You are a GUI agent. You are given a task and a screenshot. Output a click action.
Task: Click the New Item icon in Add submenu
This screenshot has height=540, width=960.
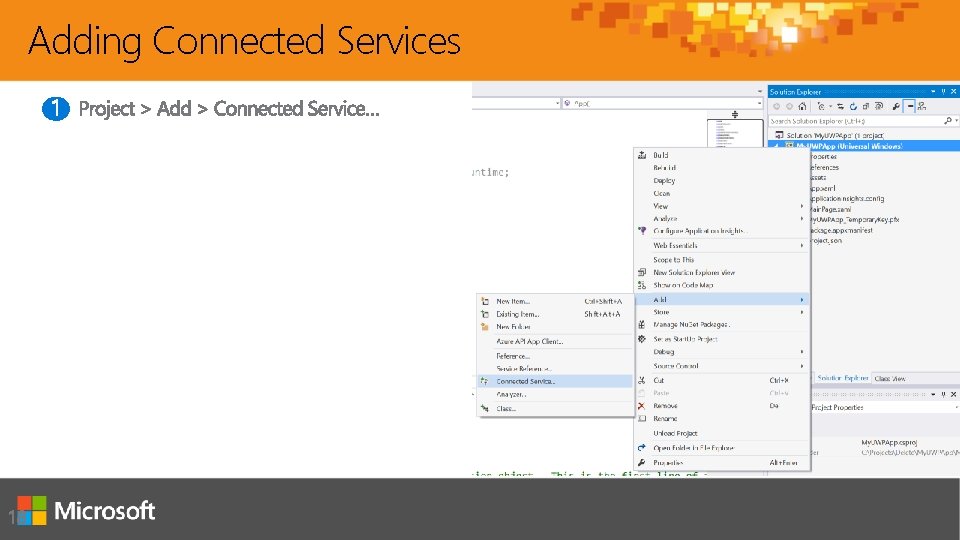[x=485, y=301]
